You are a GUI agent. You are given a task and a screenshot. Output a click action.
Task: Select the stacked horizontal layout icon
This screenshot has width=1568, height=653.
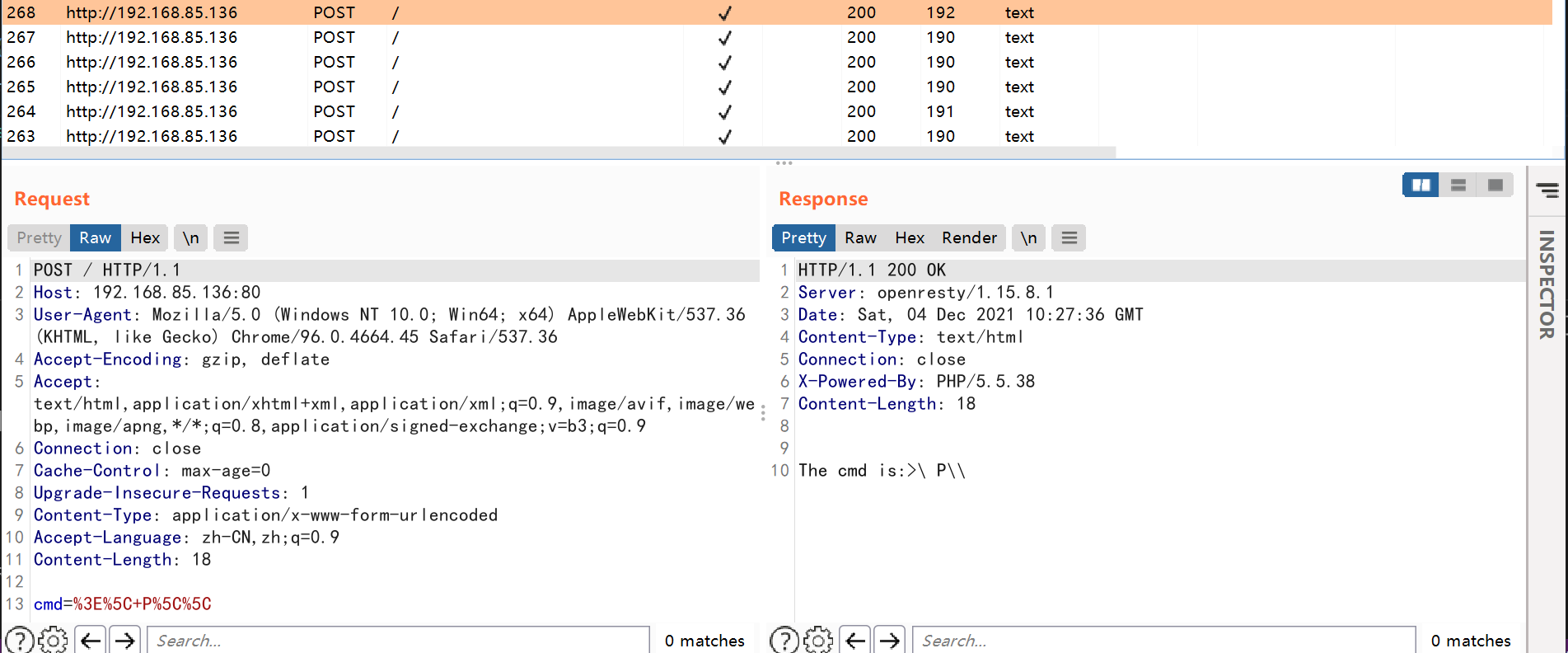coord(1458,185)
